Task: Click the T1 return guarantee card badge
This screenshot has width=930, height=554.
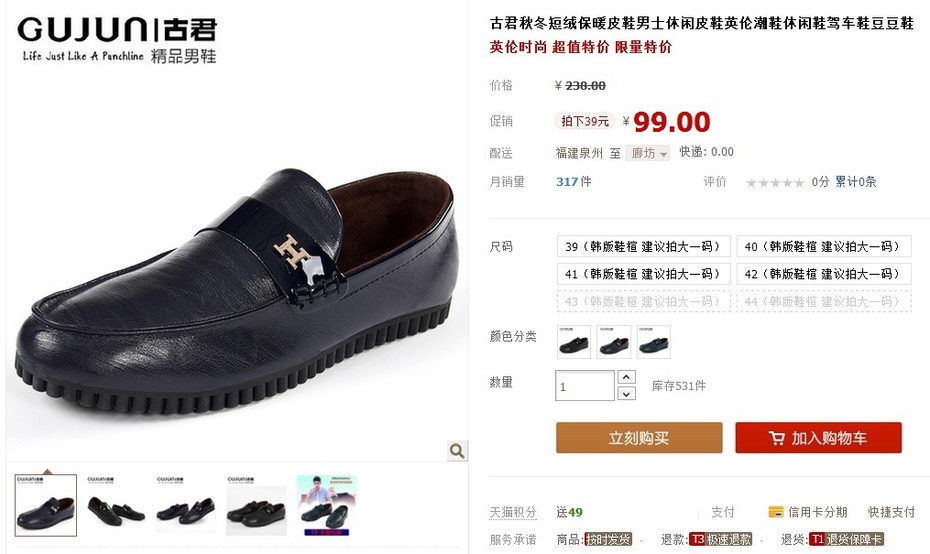Action: point(847,539)
